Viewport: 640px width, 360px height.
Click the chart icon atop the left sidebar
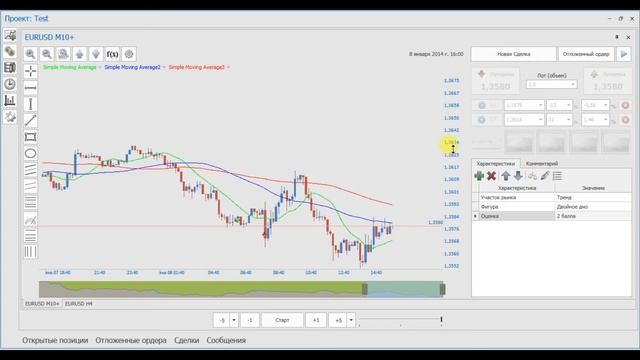coord(10,36)
